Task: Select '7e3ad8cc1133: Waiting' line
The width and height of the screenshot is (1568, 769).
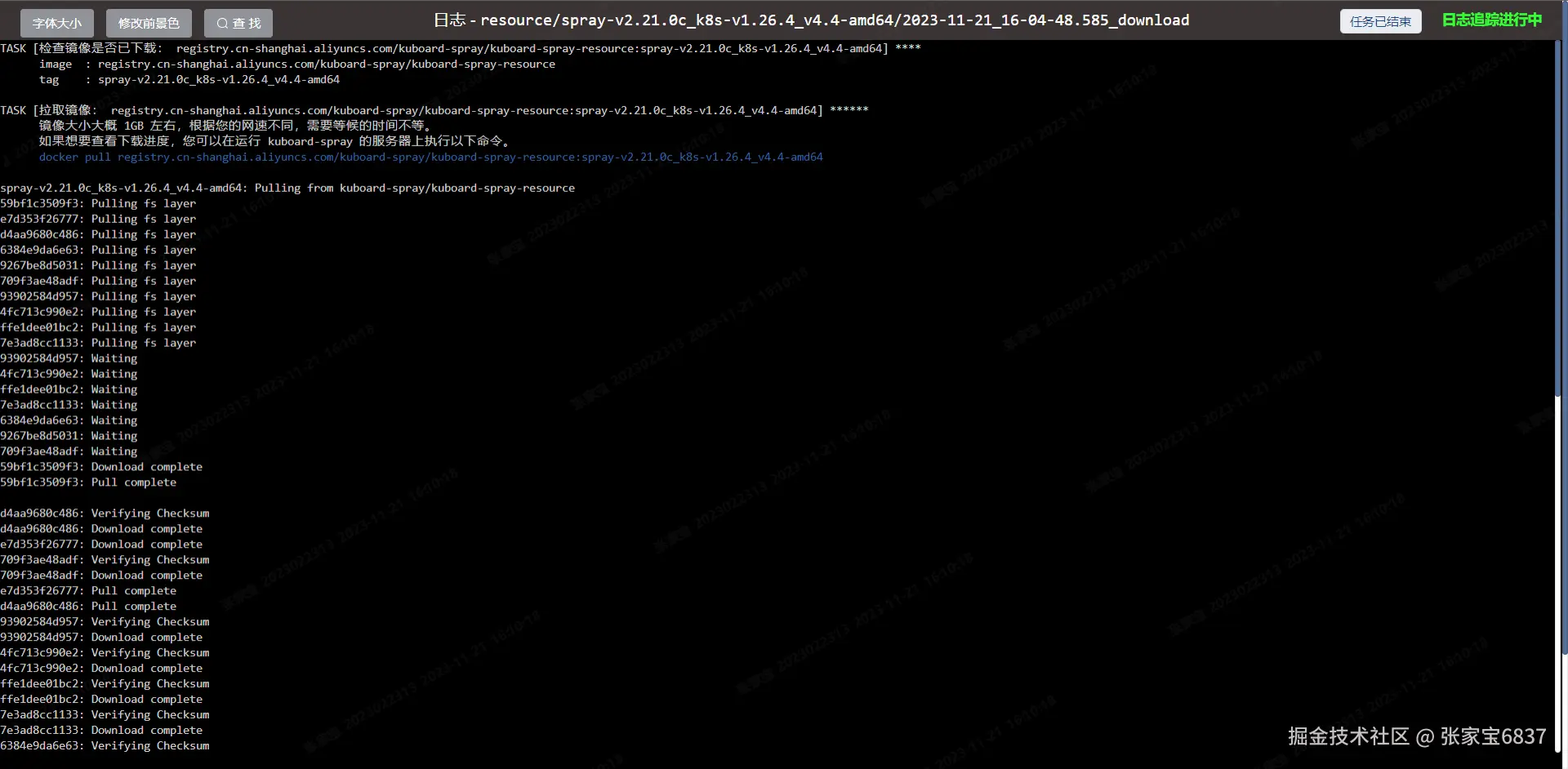Action: click(69, 405)
